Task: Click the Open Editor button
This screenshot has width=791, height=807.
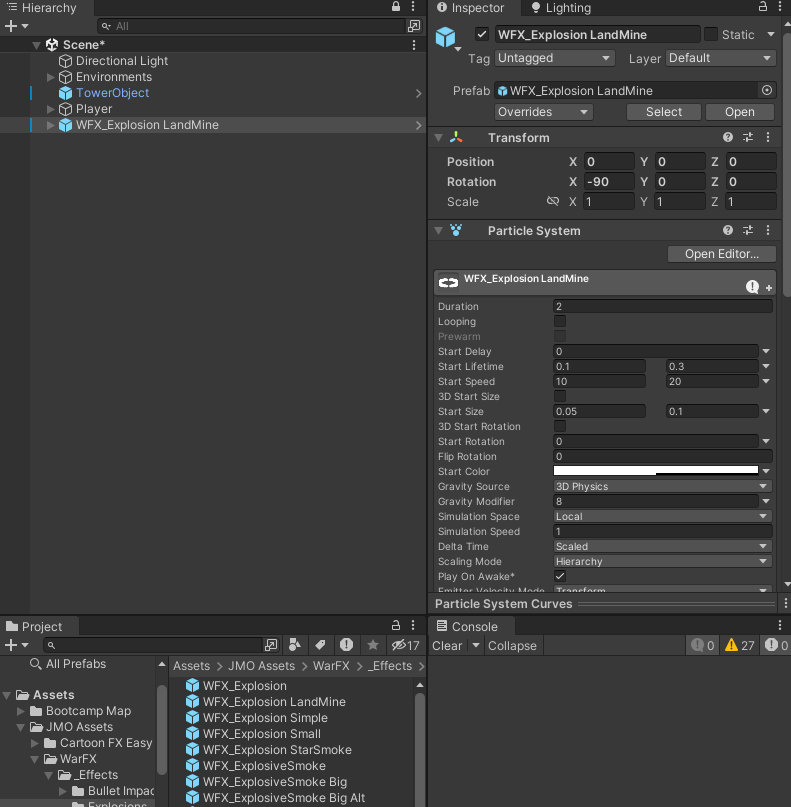Action: 722,254
